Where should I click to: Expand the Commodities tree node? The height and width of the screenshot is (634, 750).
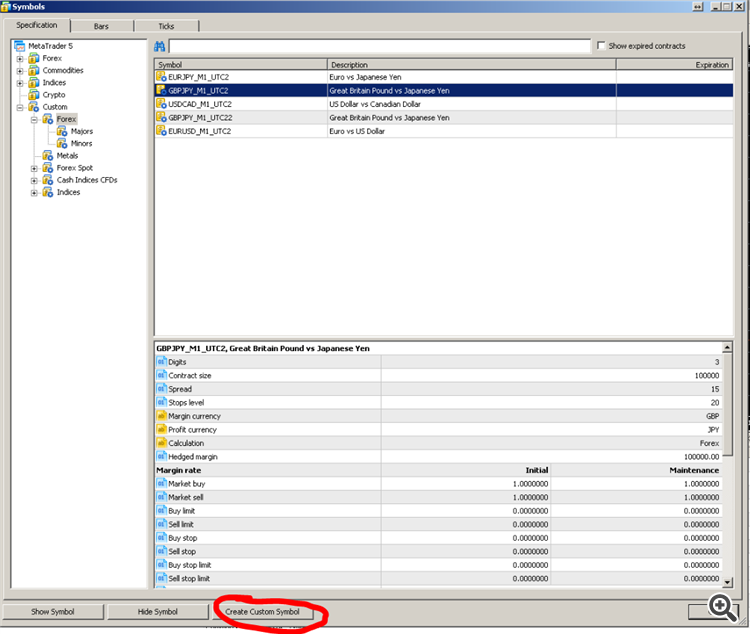[20, 71]
